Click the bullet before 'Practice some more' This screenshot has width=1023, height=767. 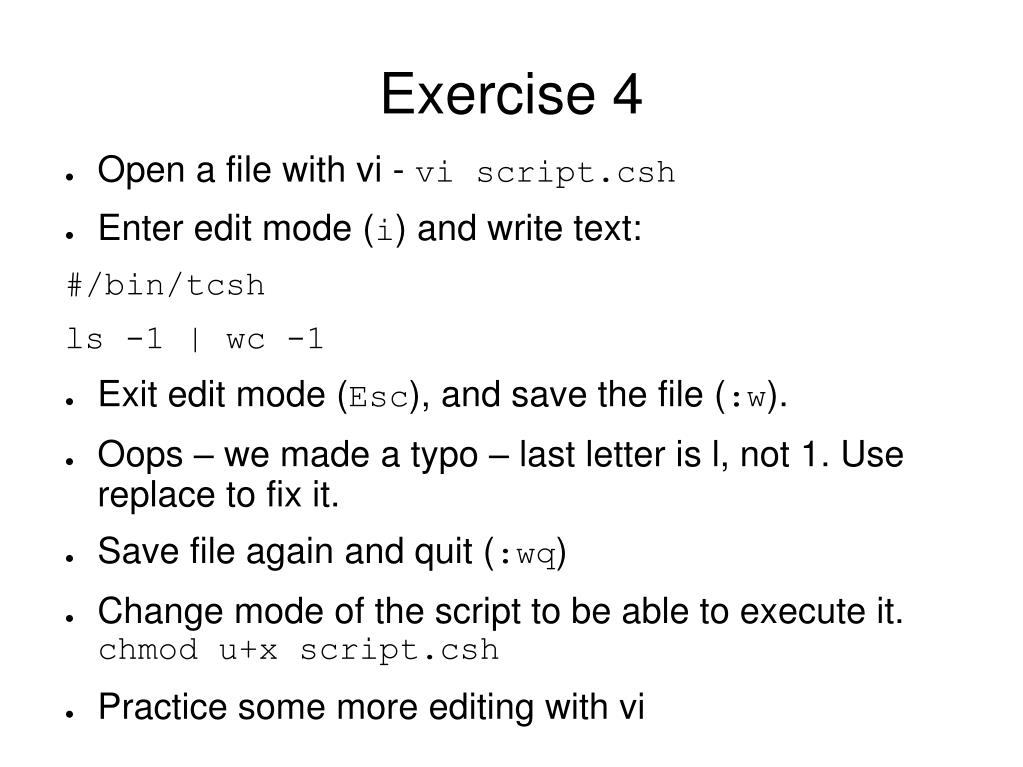coord(70,714)
